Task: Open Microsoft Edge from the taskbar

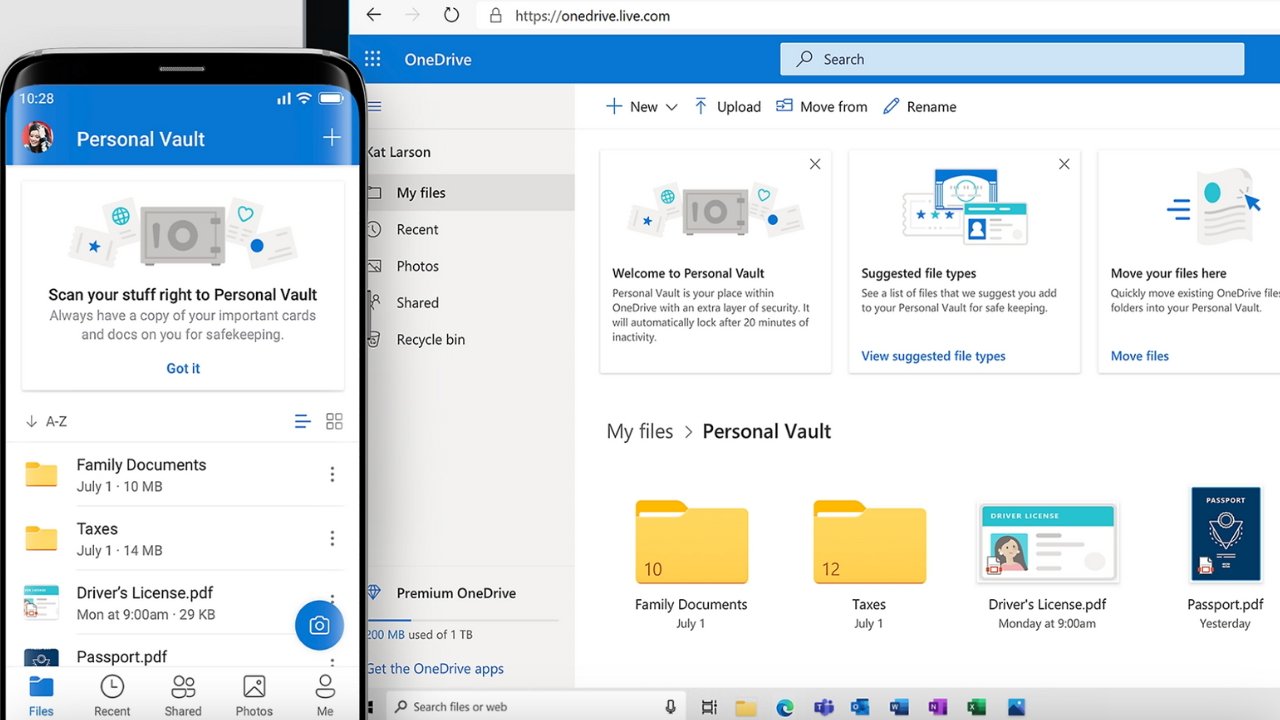Action: 785,708
